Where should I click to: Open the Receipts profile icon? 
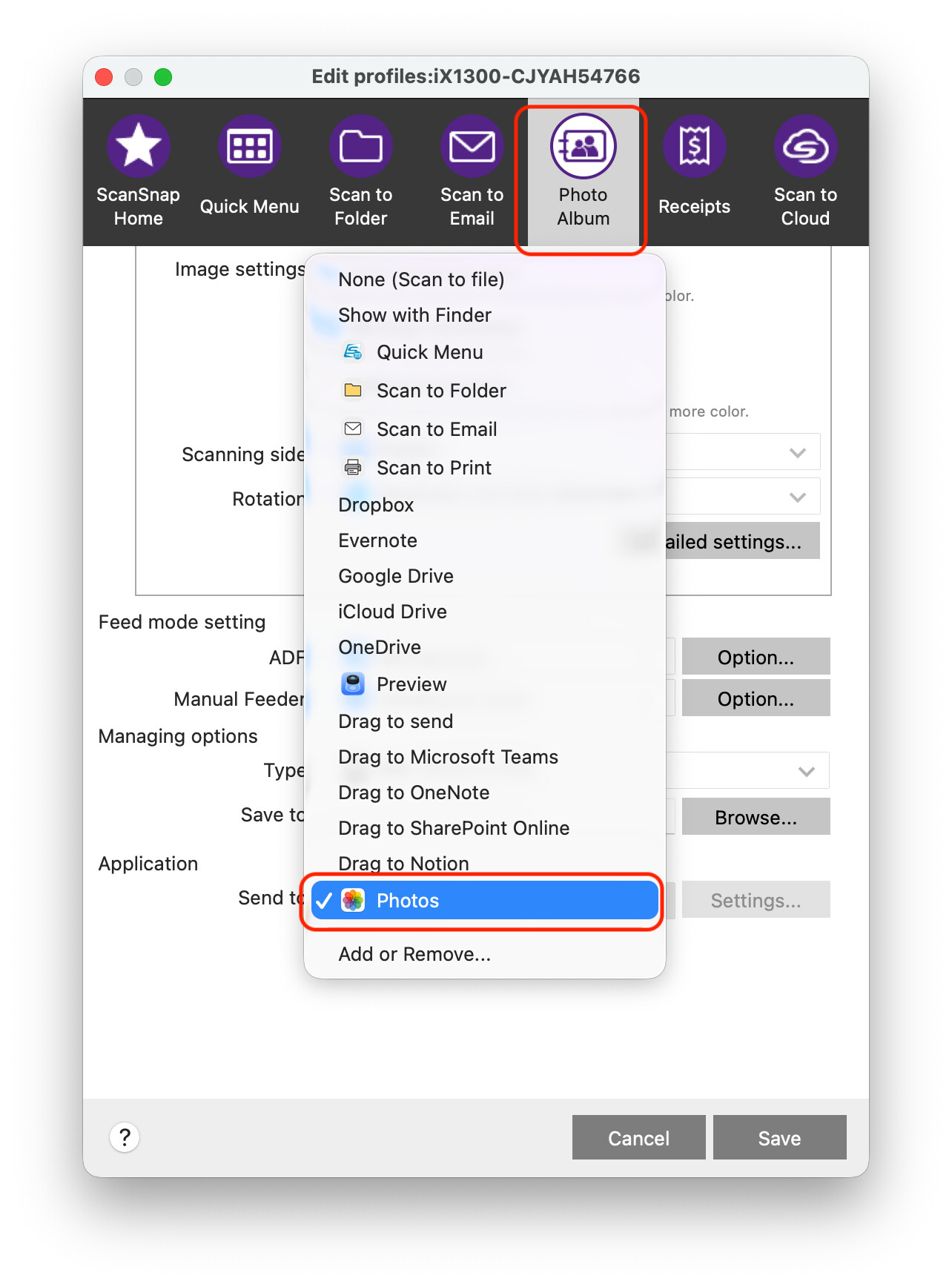(695, 147)
